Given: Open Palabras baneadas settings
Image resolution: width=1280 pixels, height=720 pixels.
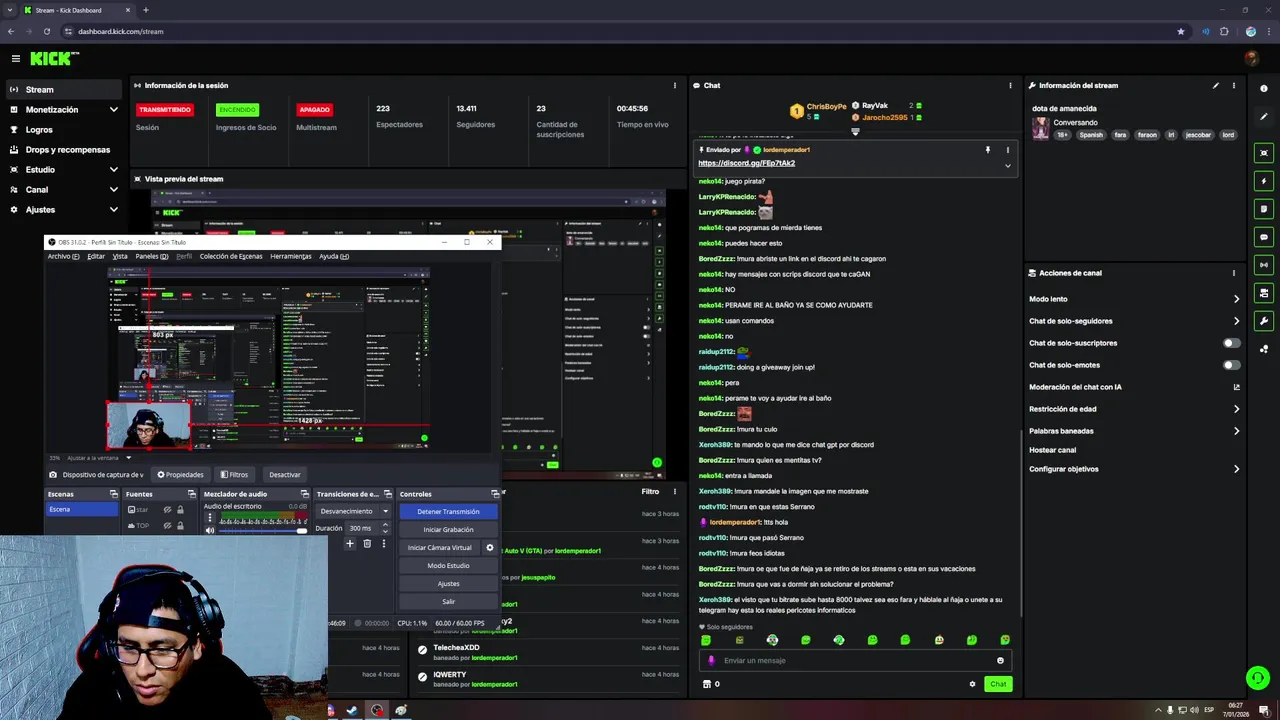Looking at the screenshot, I should 1236,431.
